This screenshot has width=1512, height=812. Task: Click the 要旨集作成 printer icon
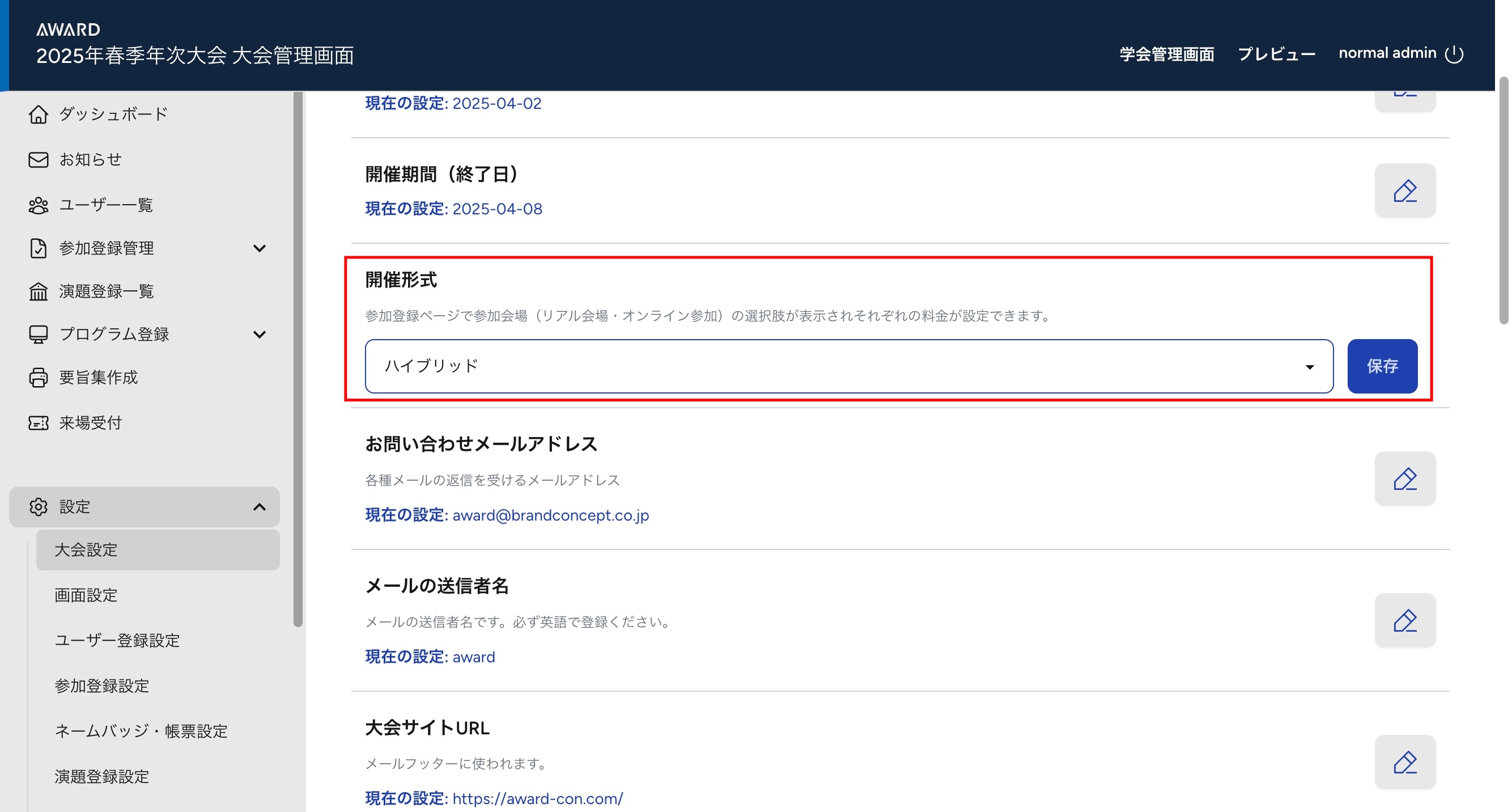click(38, 378)
